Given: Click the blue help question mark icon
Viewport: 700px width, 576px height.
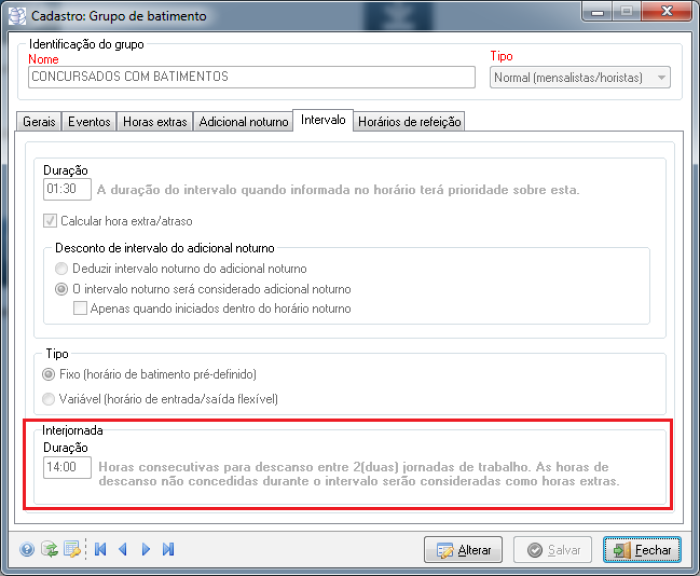Looking at the screenshot, I should point(27,549).
